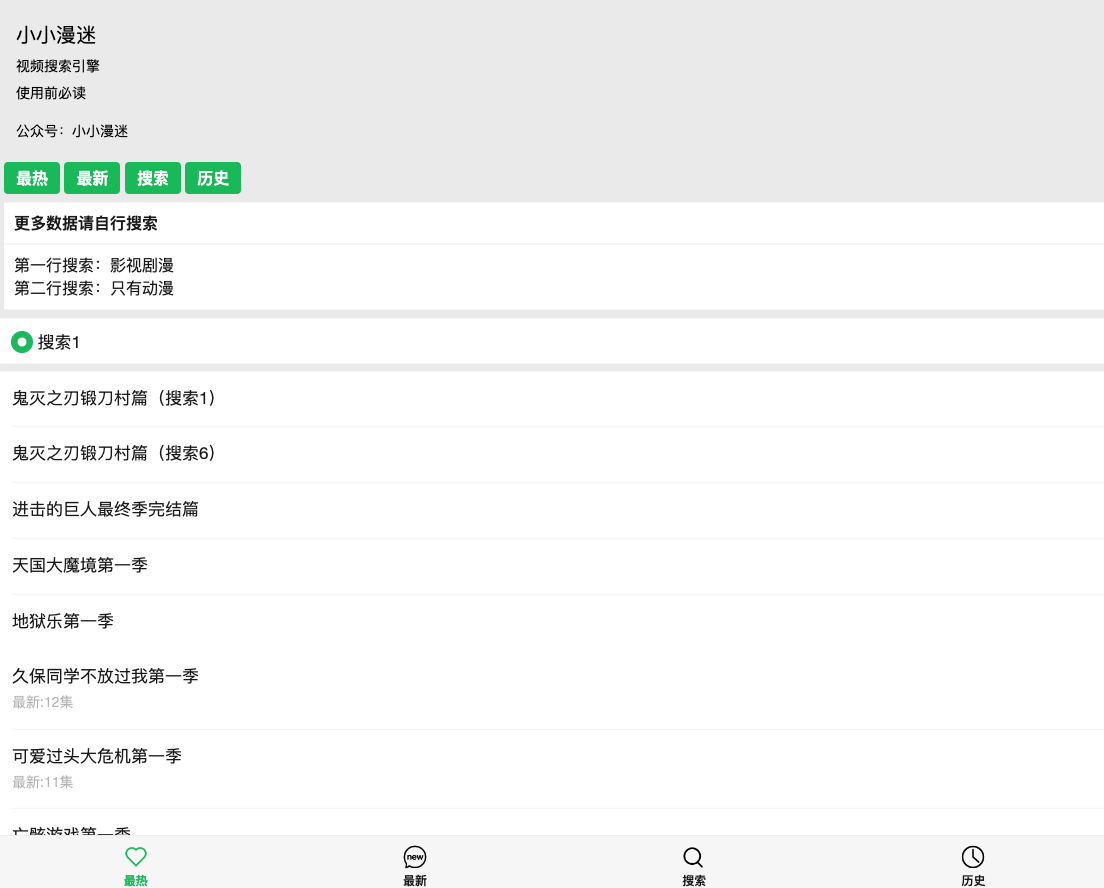The height and width of the screenshot is (888, 1104).
Task: Tap the magnifying glass icon in bottom bar
Action: 694,856
